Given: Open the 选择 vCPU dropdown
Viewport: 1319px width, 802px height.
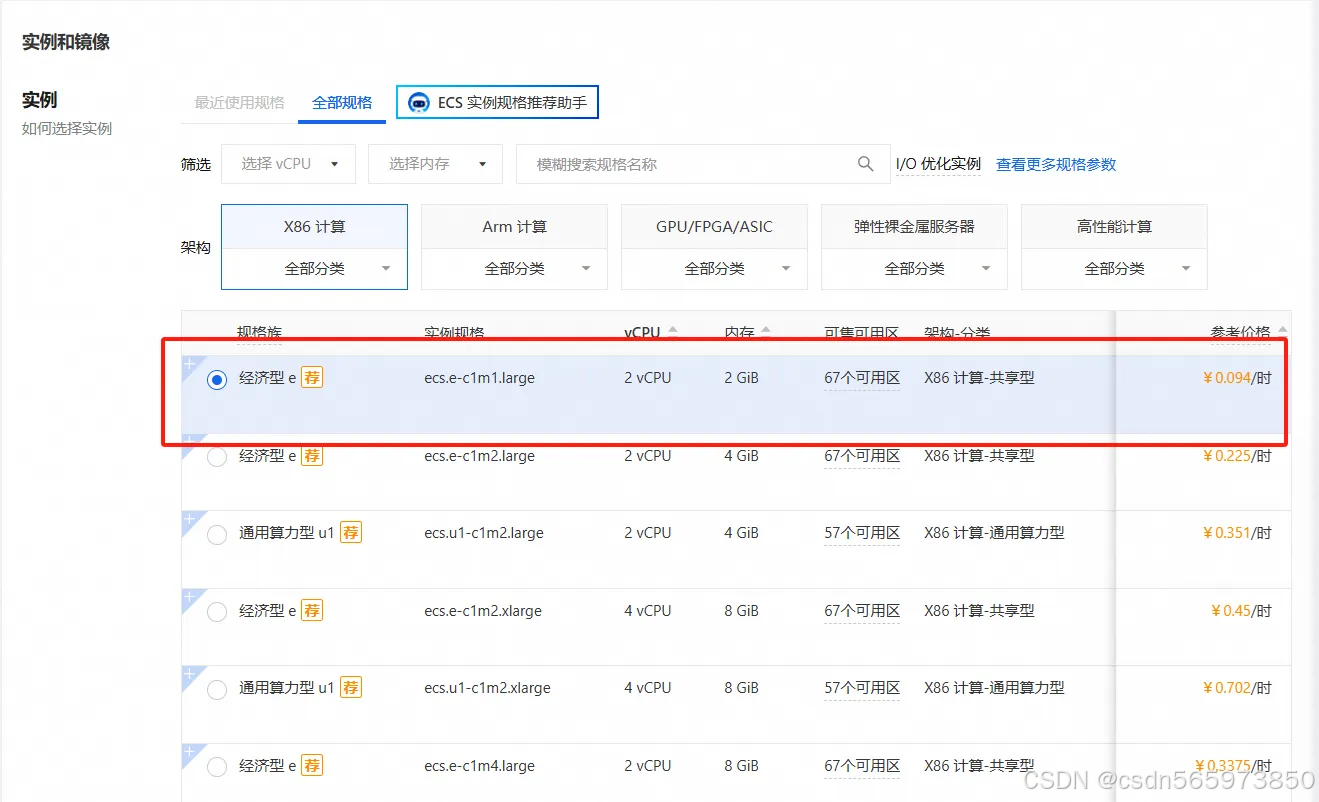Looking at the screenshot, I should pyautogui.click(x=288, y=164).
